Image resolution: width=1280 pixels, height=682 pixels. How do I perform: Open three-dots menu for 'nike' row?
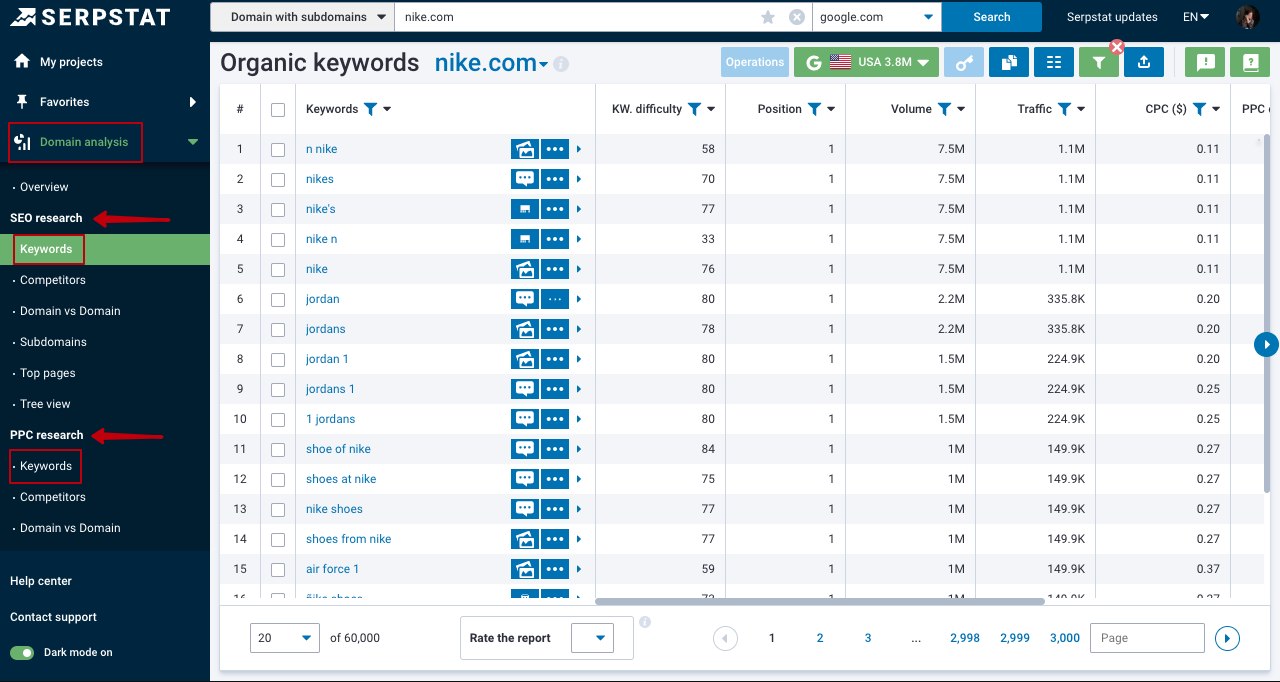(555, 269)
